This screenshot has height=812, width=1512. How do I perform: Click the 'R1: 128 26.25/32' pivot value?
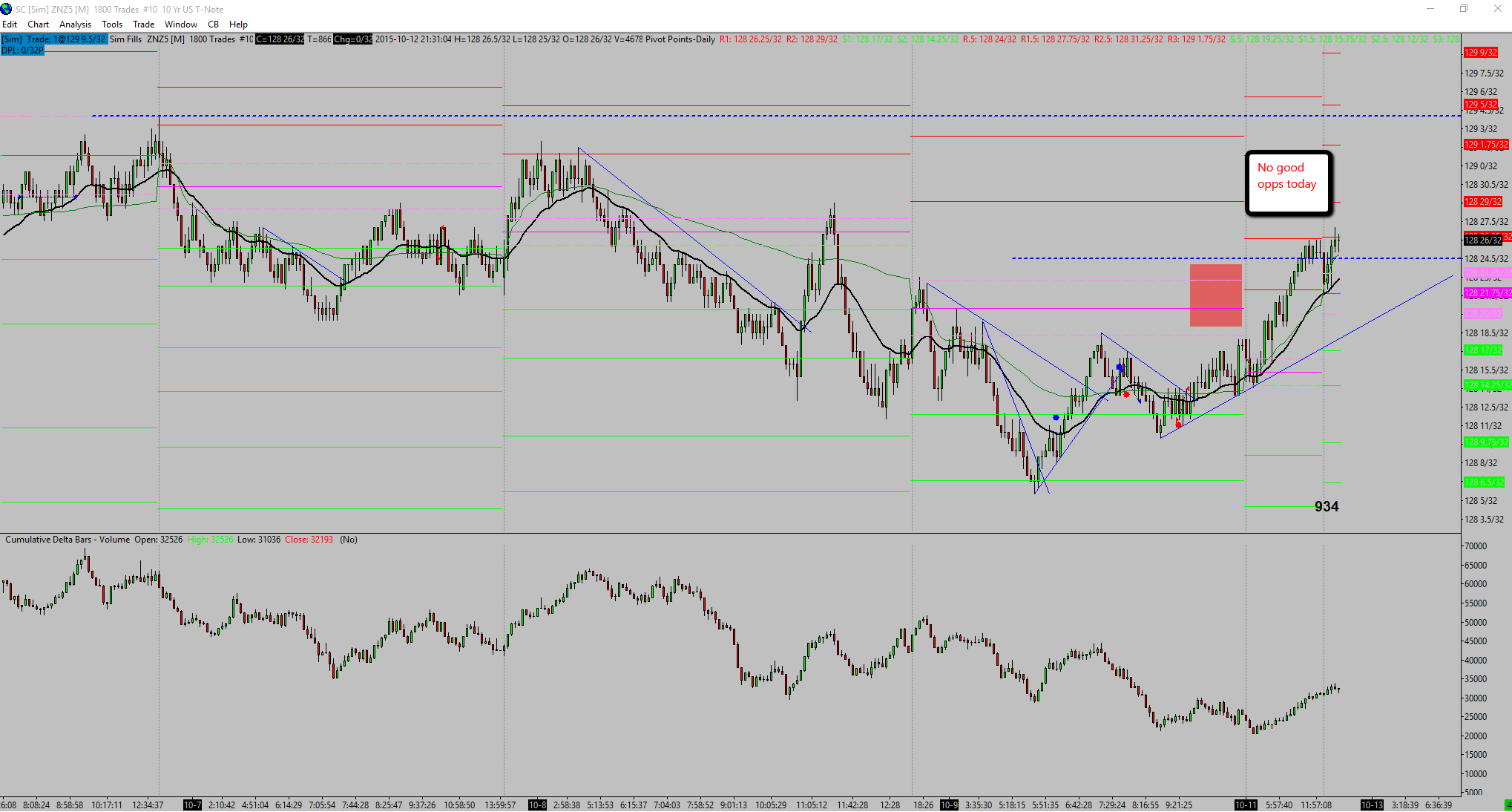(x=751, y=39)
